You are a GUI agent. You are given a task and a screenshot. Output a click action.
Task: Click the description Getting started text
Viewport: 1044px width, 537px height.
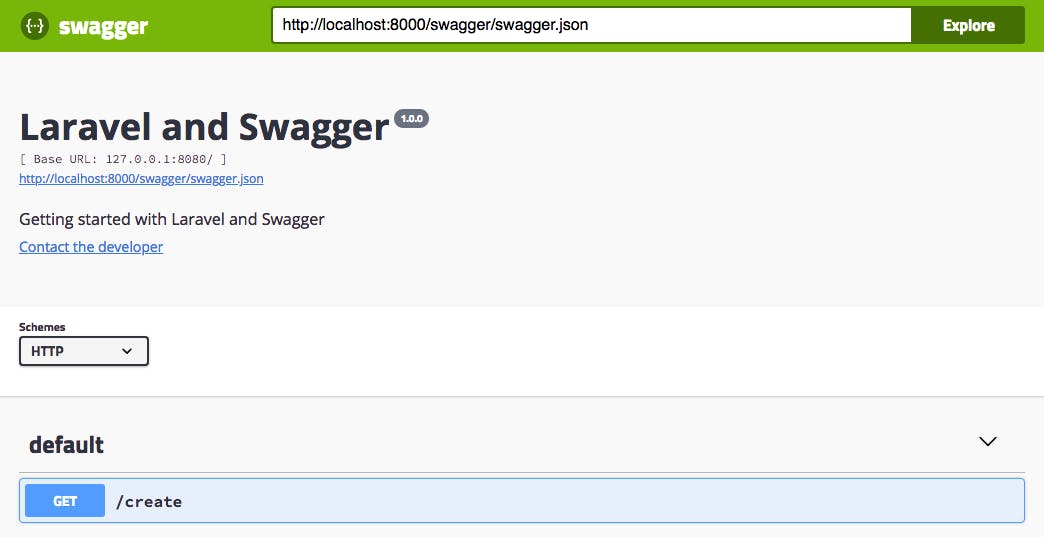pyautogui.click(x=172, y=220)
